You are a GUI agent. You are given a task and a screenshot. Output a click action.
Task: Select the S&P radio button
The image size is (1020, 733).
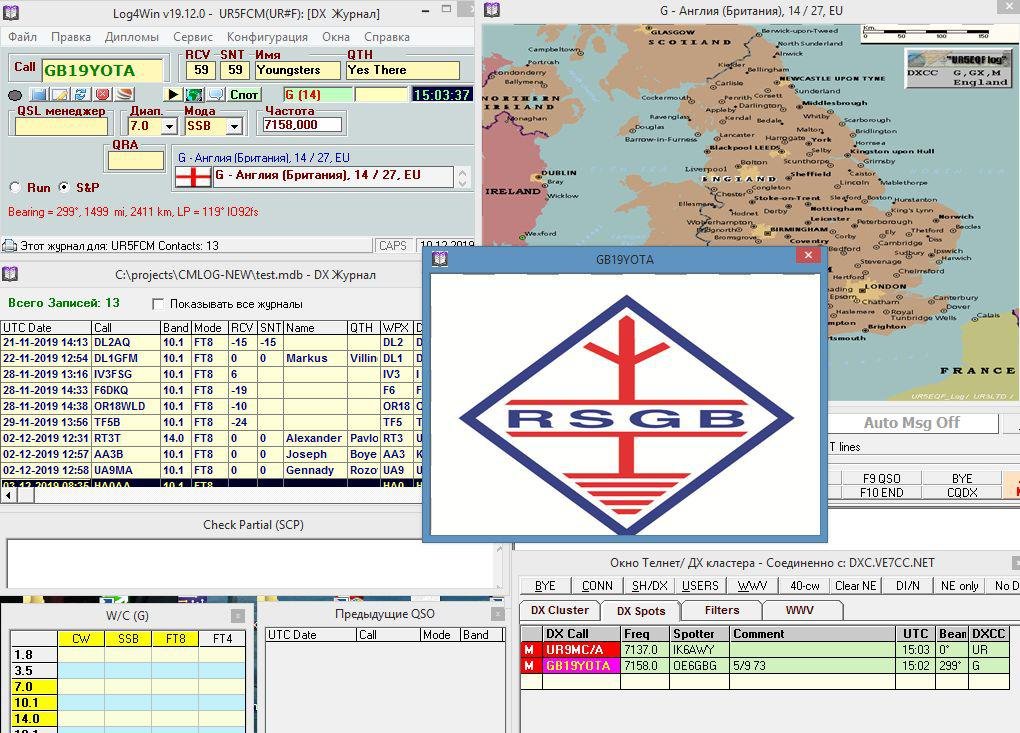(64, 187)
